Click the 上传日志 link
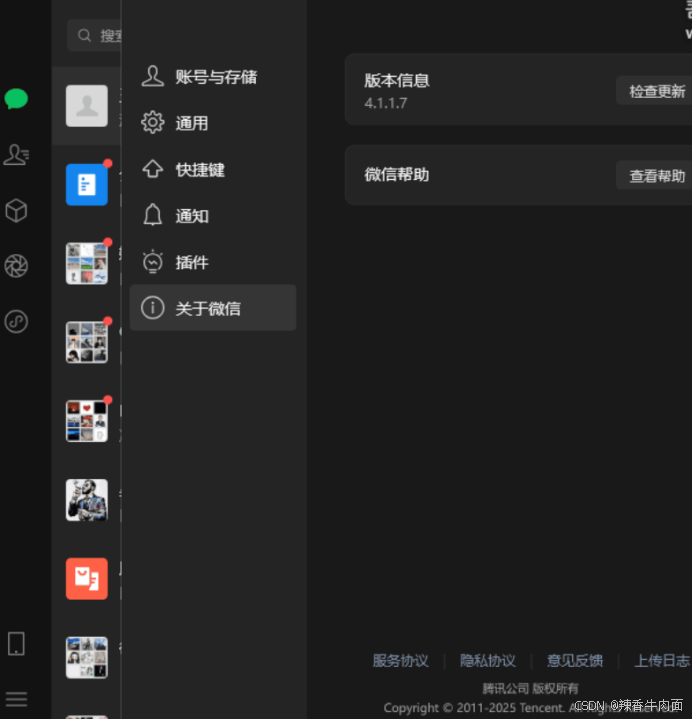The width and height of the screenshot is (692, 720). (x=662, y=661)
